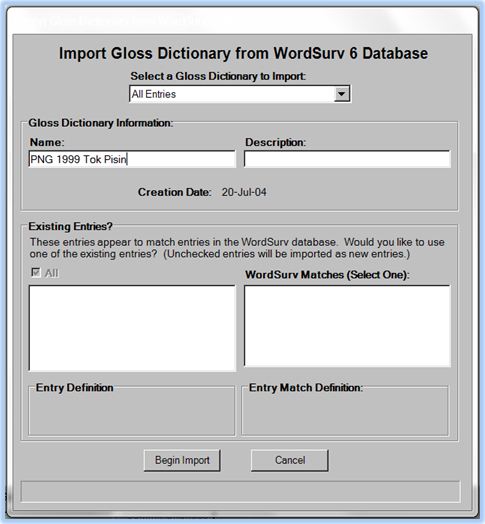Click the creation date value 20-Jul-04

click(x=244, y=192)
